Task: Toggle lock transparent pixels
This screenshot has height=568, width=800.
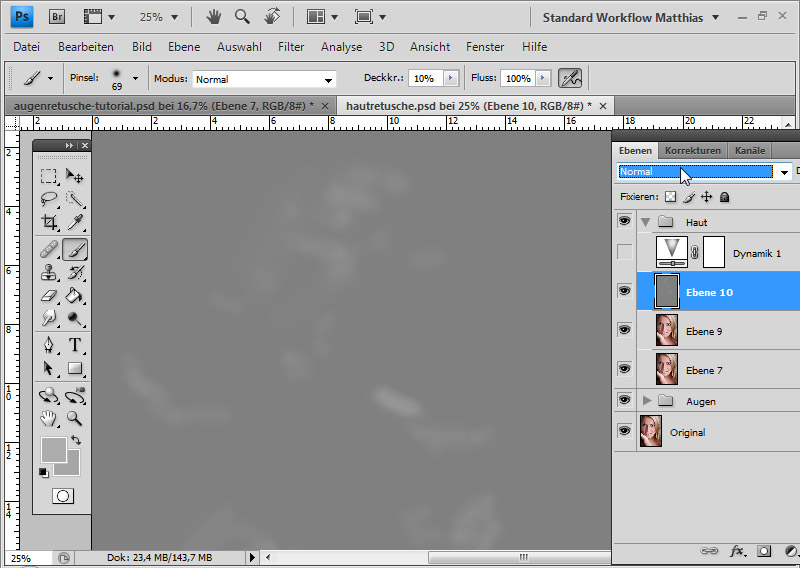Action: (670, 197)
